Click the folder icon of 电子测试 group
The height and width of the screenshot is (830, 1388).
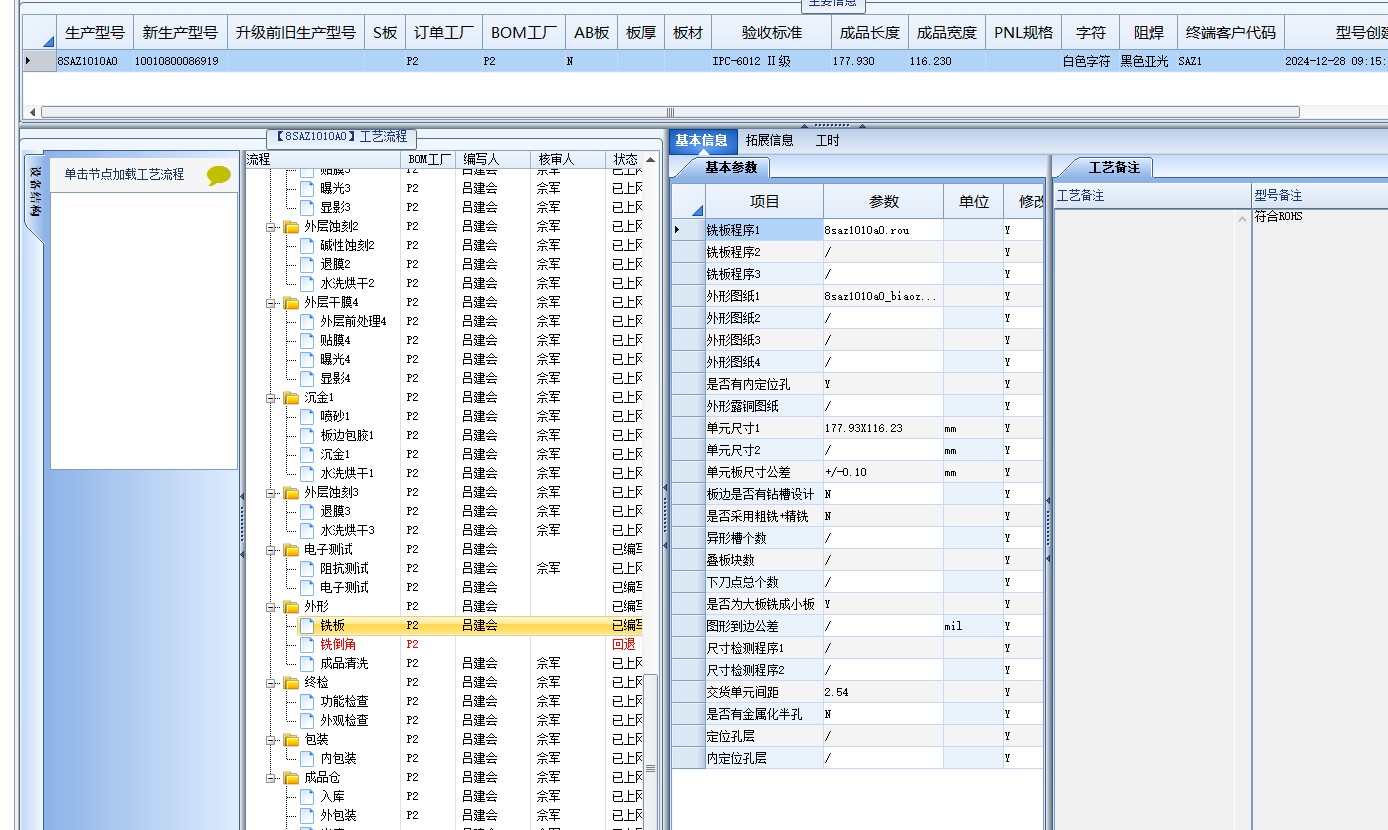[x=291, y=550]
